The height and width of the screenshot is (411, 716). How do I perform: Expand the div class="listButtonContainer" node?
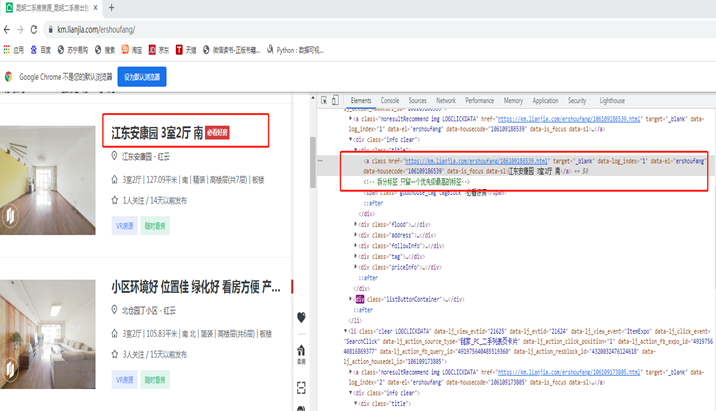351,299
